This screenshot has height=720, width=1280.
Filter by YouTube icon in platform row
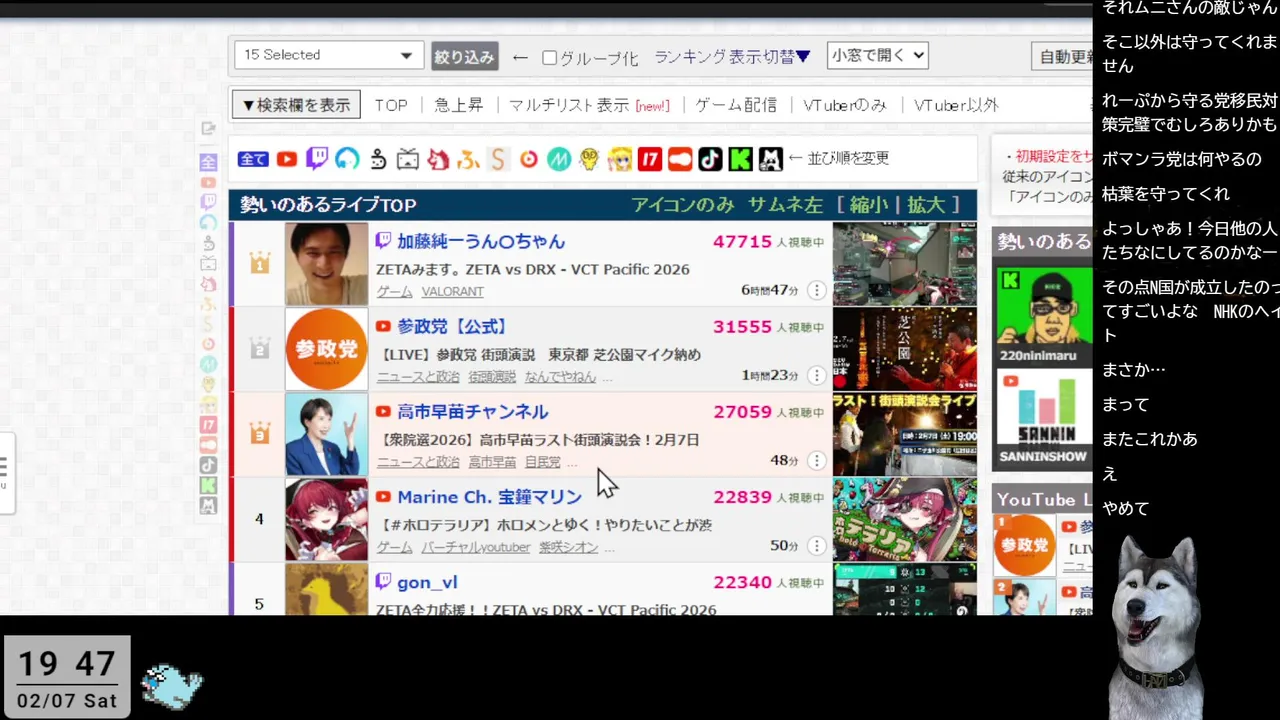point(287,159)
